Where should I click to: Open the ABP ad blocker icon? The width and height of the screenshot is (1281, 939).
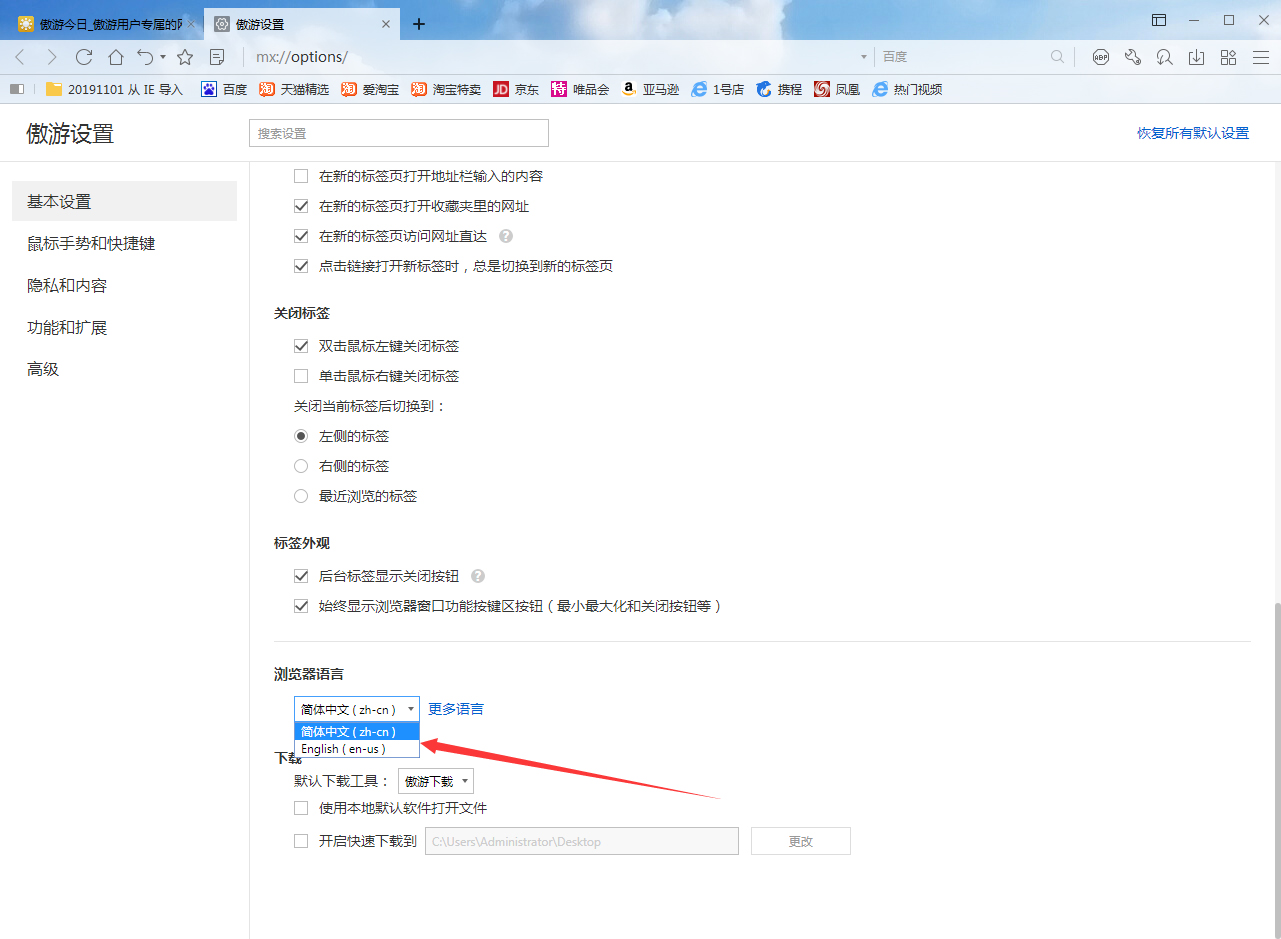tap(1100, 57)
